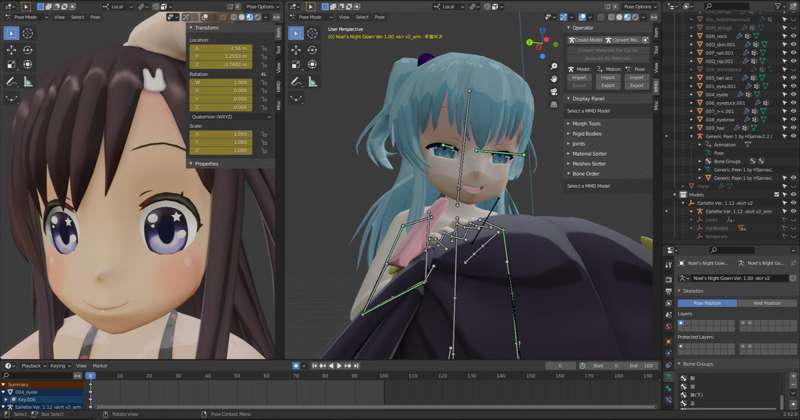This screenshot has height=420, width=800.
Task: Open the Playback menu in timeline
Action: click(x=33, y=366)
